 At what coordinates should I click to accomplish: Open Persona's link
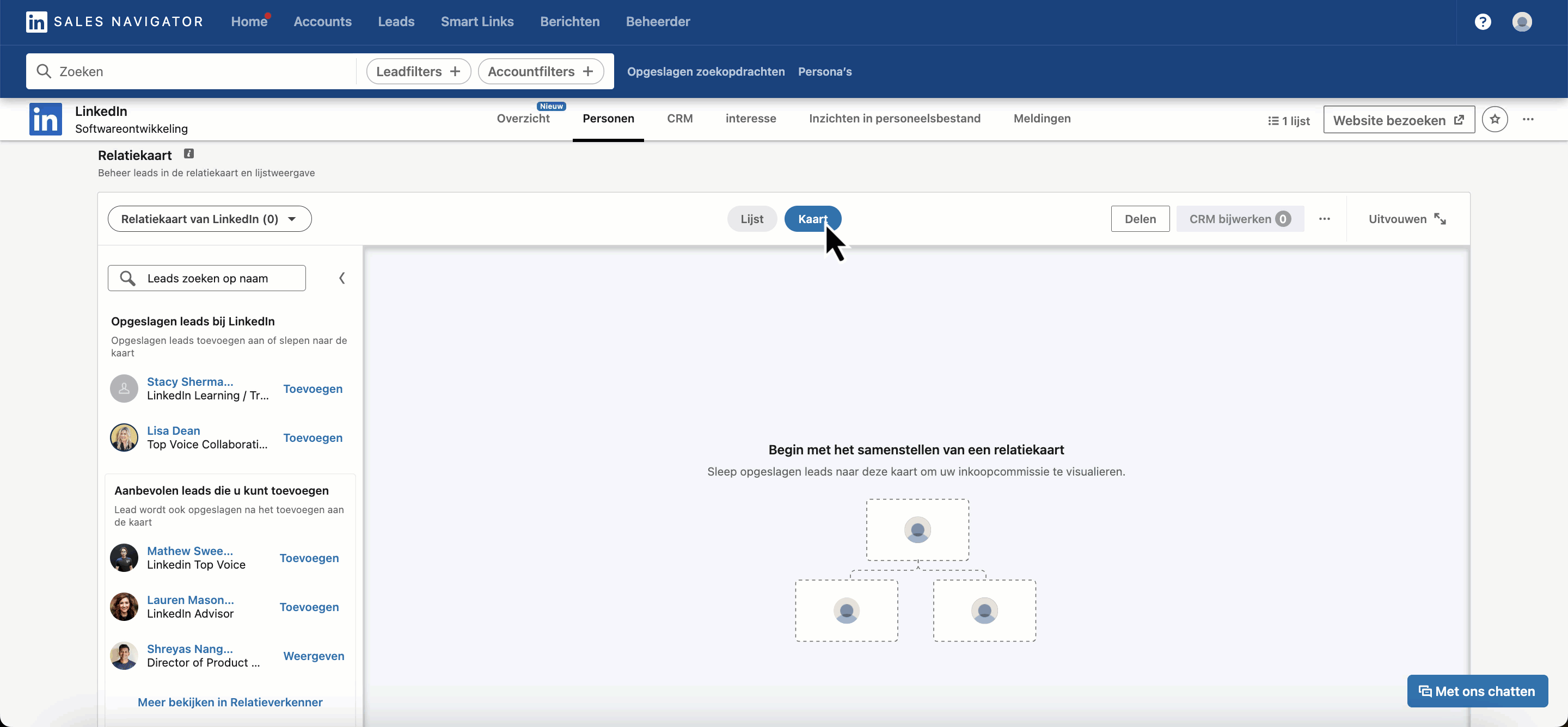pyautogui.click(x=825, y=71)
